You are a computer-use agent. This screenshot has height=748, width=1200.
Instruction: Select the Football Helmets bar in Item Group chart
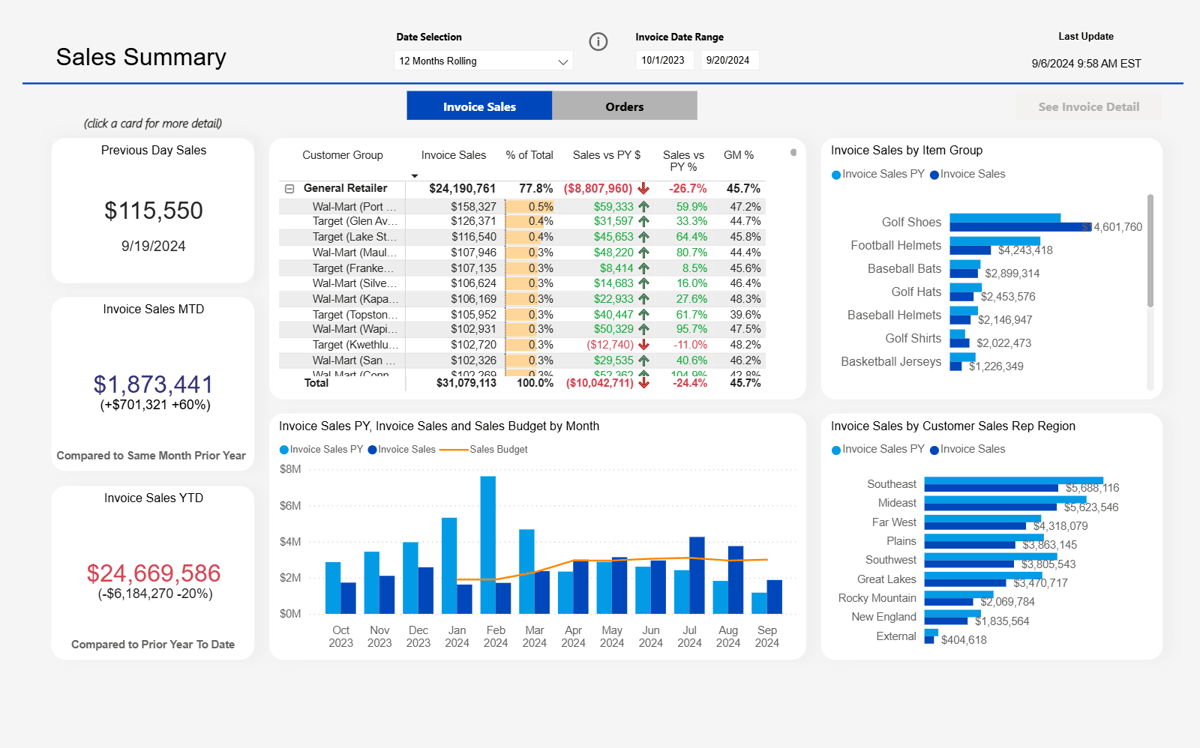tap(970, 250)
